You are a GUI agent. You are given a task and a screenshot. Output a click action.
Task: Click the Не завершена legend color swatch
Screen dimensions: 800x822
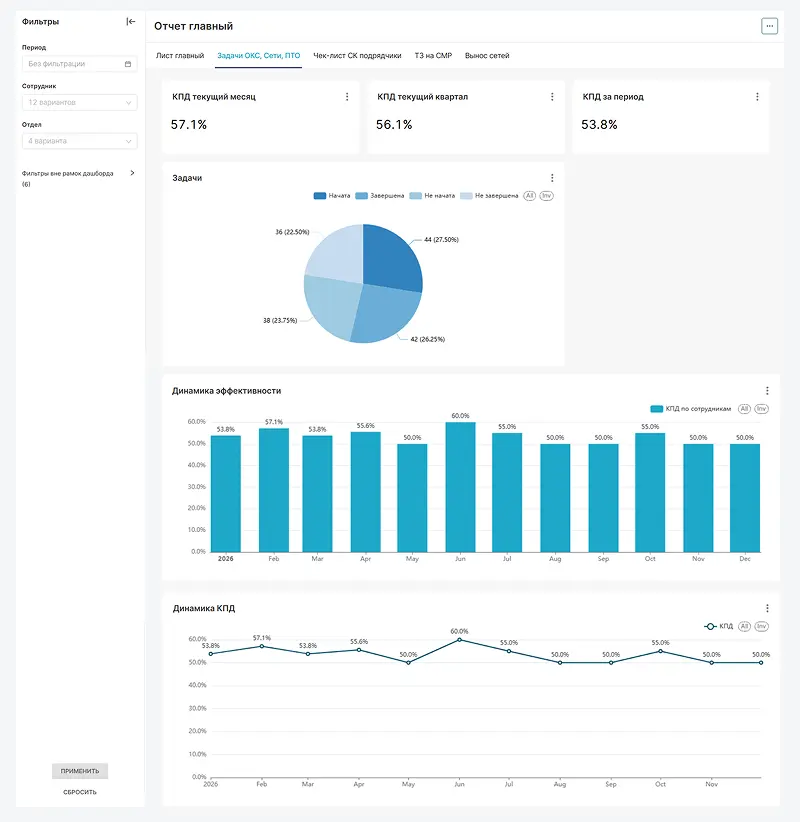point(466,196)
